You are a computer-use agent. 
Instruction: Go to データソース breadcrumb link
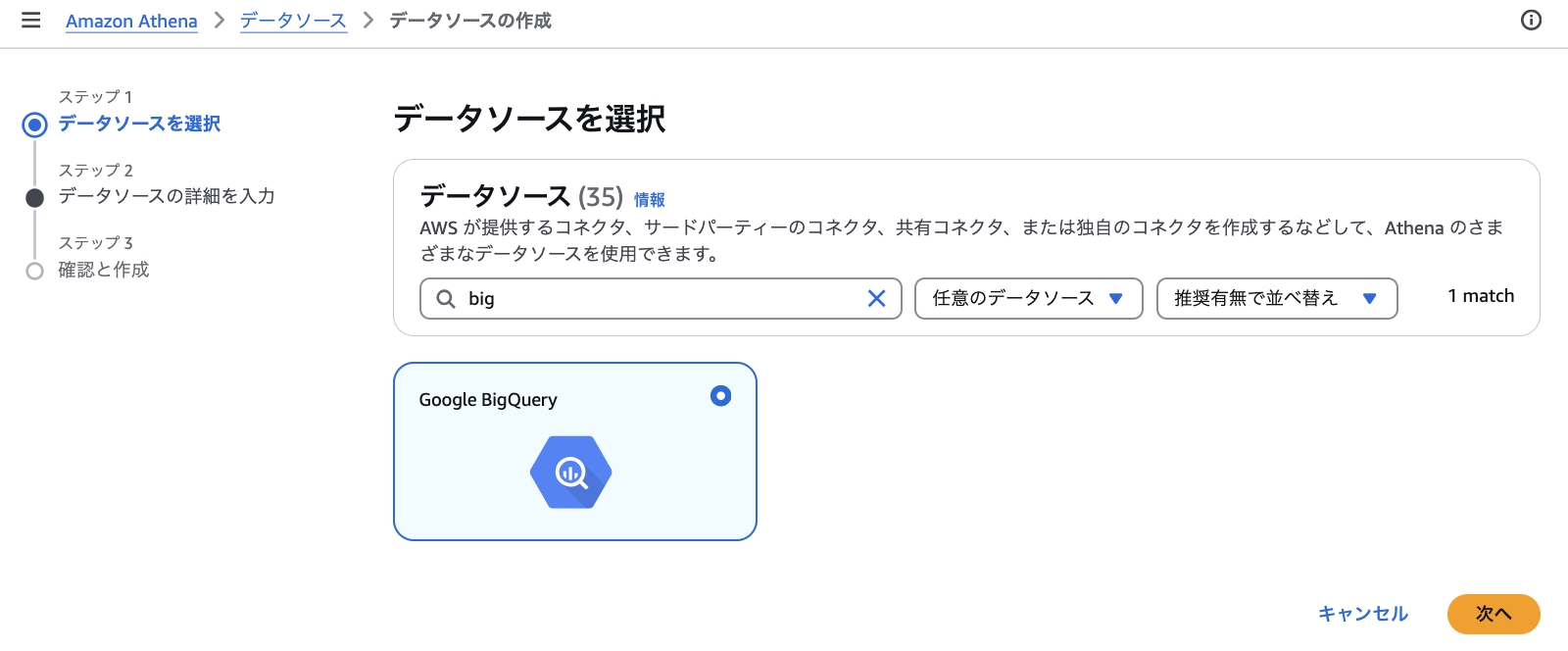[293, 21]
